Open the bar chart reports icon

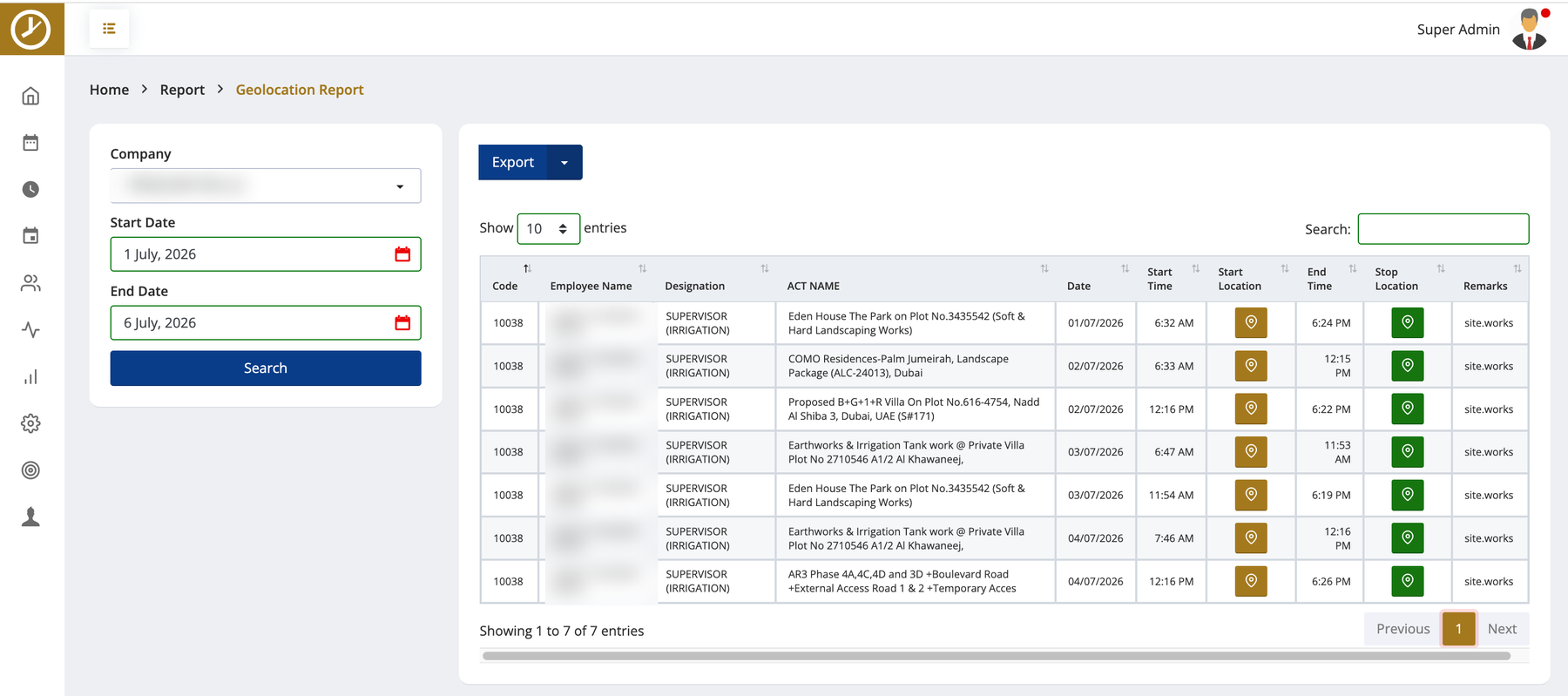click(x=30, y=377)
